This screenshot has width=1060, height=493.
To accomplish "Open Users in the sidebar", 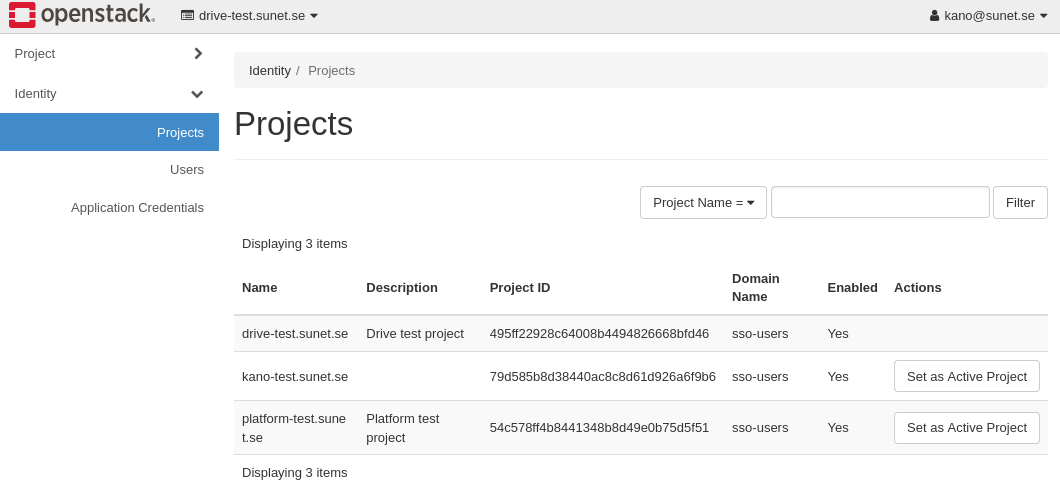I will 187,170.
